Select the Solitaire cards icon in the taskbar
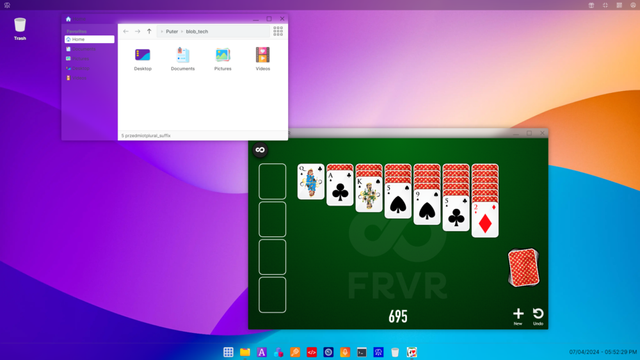The width and height of the screenshot is (640, 360). click(x=411, y=352)
